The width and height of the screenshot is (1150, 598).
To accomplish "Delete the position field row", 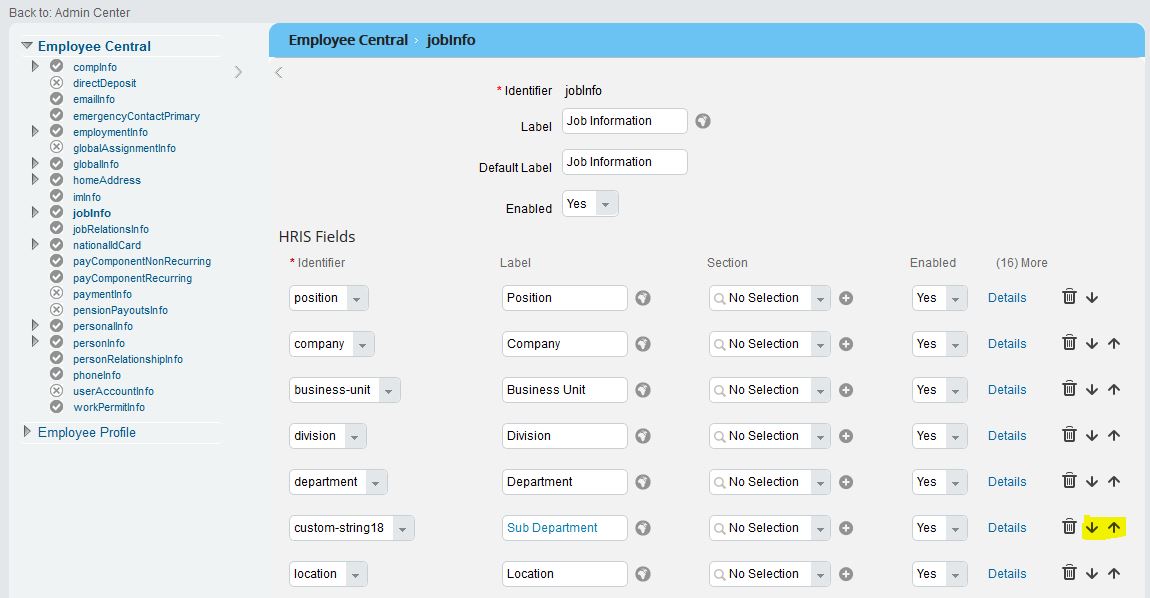I will click(1069, 297).
